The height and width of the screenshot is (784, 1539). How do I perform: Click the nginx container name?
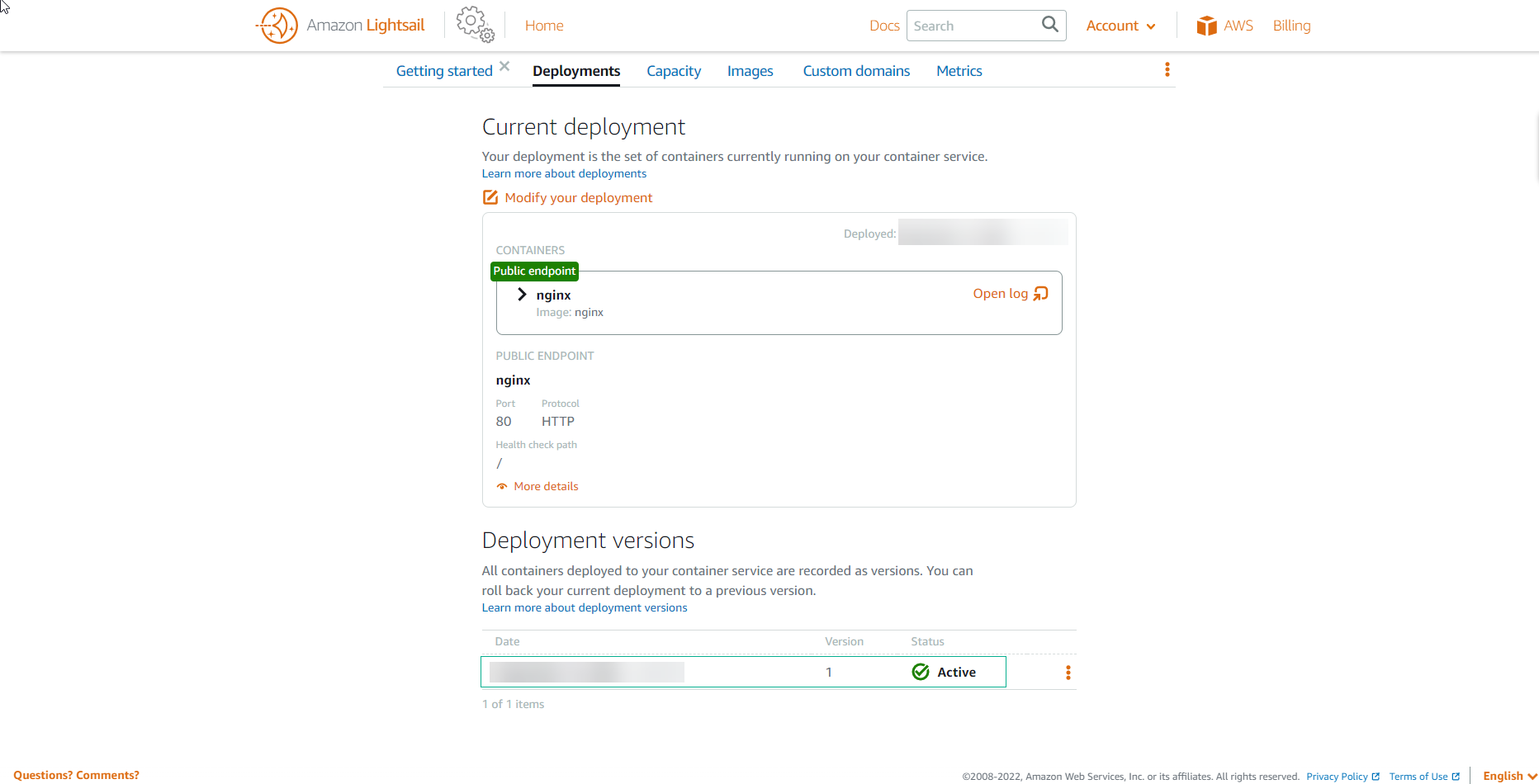coord(553,295)
